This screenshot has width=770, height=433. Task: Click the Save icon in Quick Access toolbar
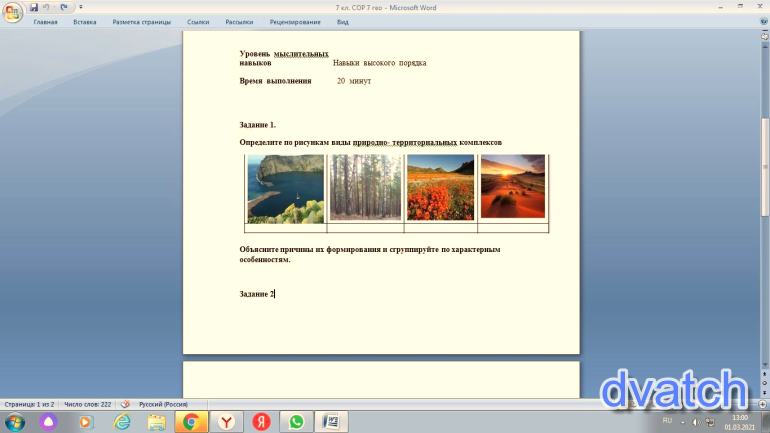tap(33, 7)
